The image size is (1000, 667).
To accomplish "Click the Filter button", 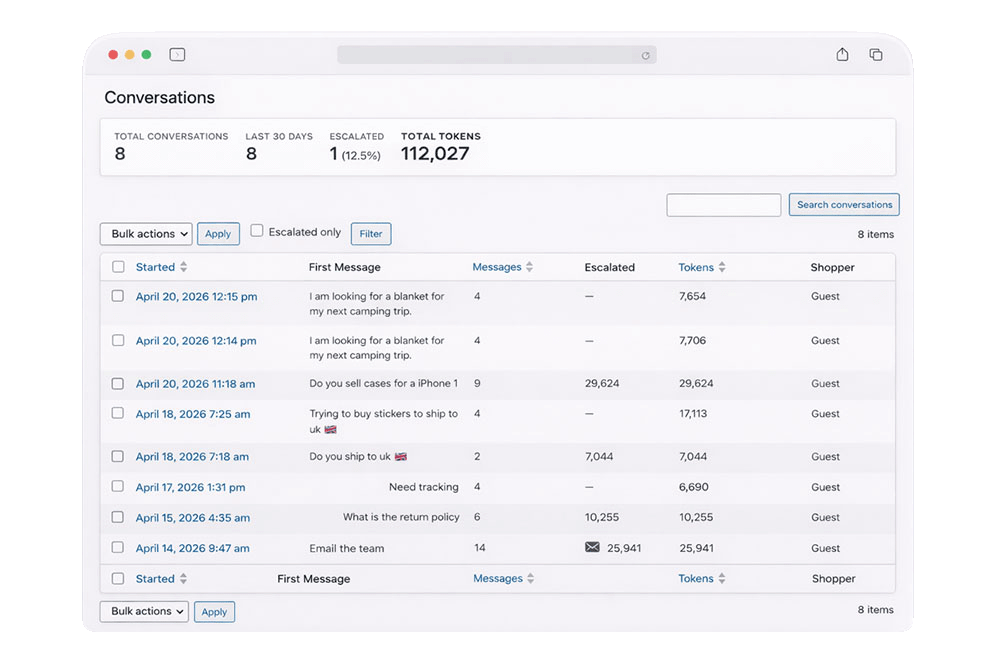I will [x=371, y=234].
